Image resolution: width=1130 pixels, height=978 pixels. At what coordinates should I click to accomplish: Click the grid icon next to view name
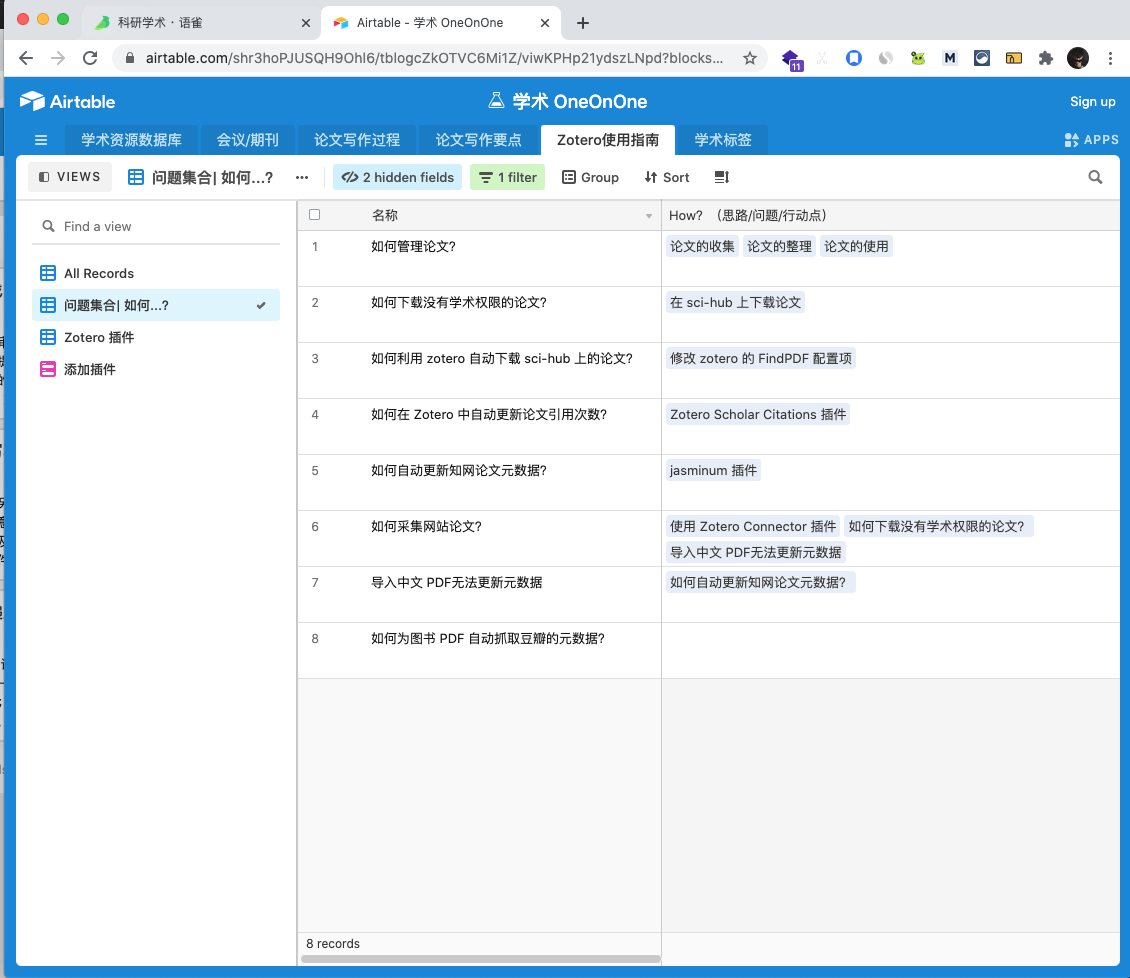click(x=135, y=177)
